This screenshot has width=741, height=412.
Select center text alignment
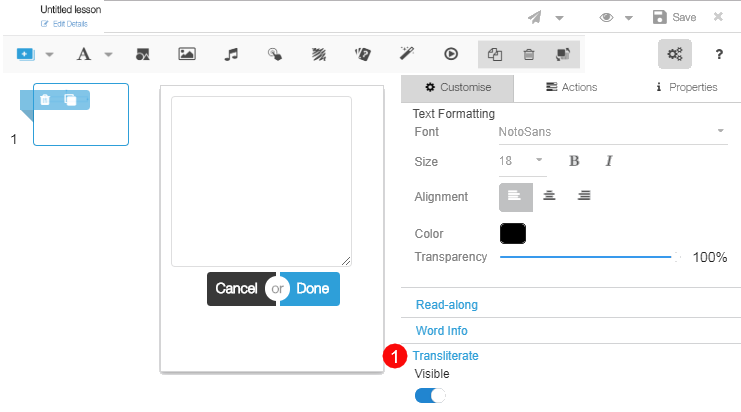pyautogui.click(x=549, y=196)
